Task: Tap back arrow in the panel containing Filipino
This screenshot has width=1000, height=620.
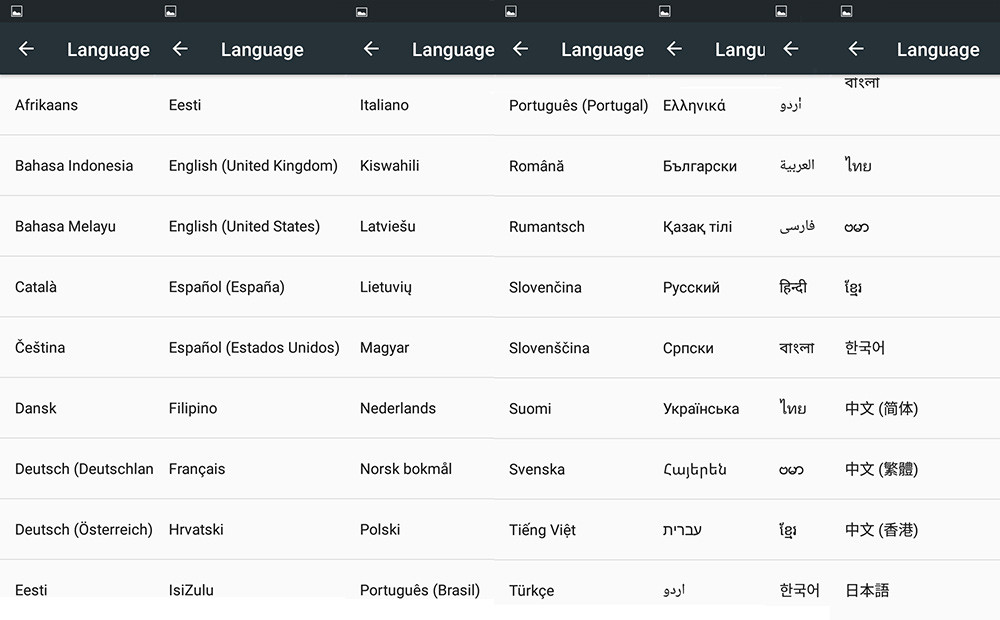Action: tap(180, 49)
